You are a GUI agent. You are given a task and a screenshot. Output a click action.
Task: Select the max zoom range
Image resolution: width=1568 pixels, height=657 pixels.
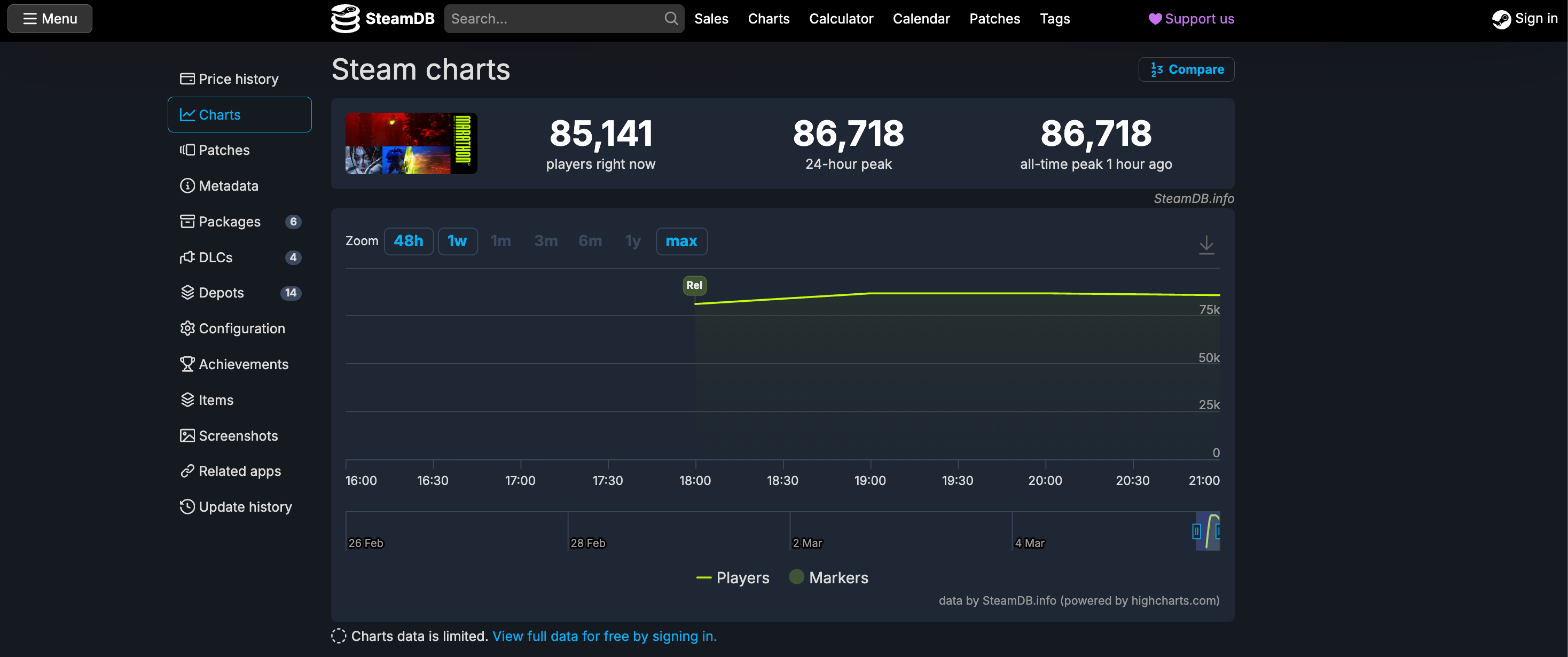[x=681, y=241]
